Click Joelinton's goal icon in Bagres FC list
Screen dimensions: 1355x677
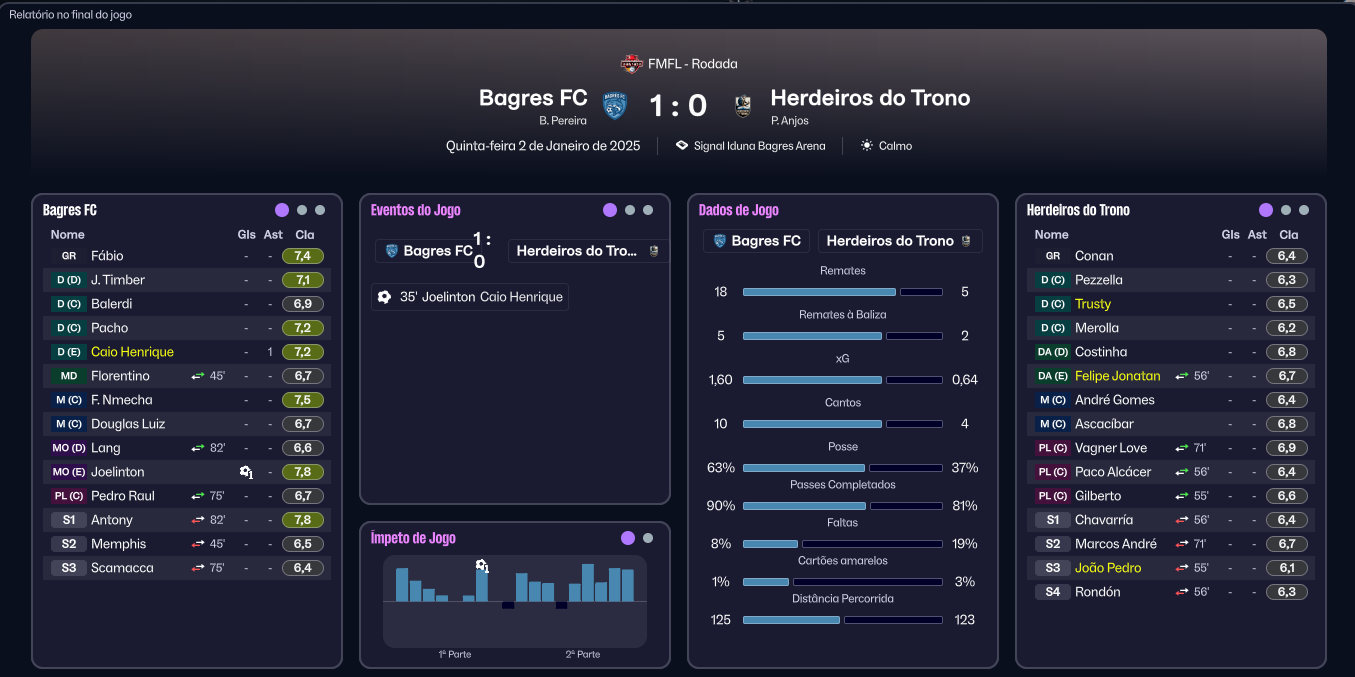246,472
